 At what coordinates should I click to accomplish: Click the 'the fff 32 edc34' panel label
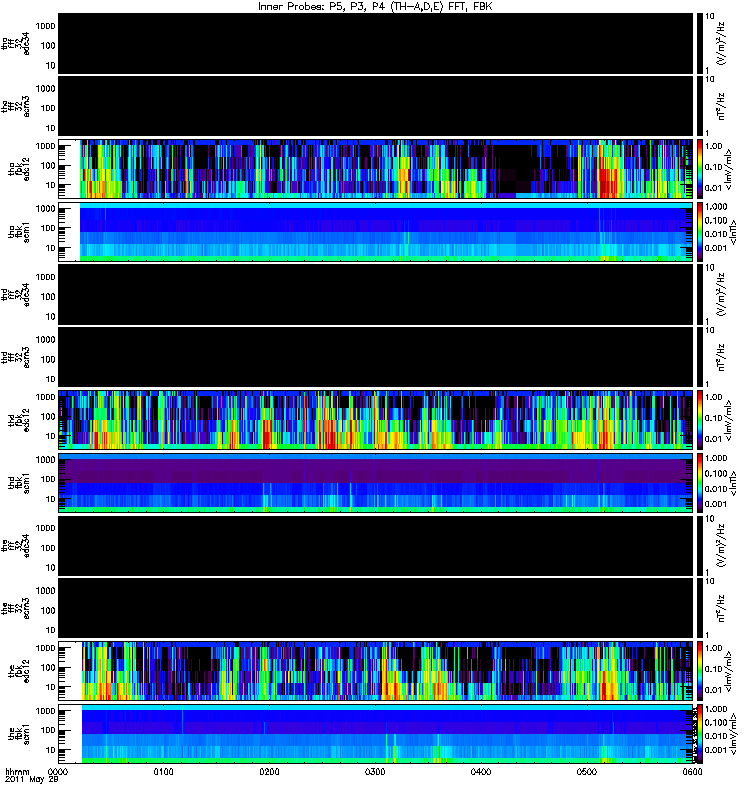pyautogui.click(x=15, y=546)
